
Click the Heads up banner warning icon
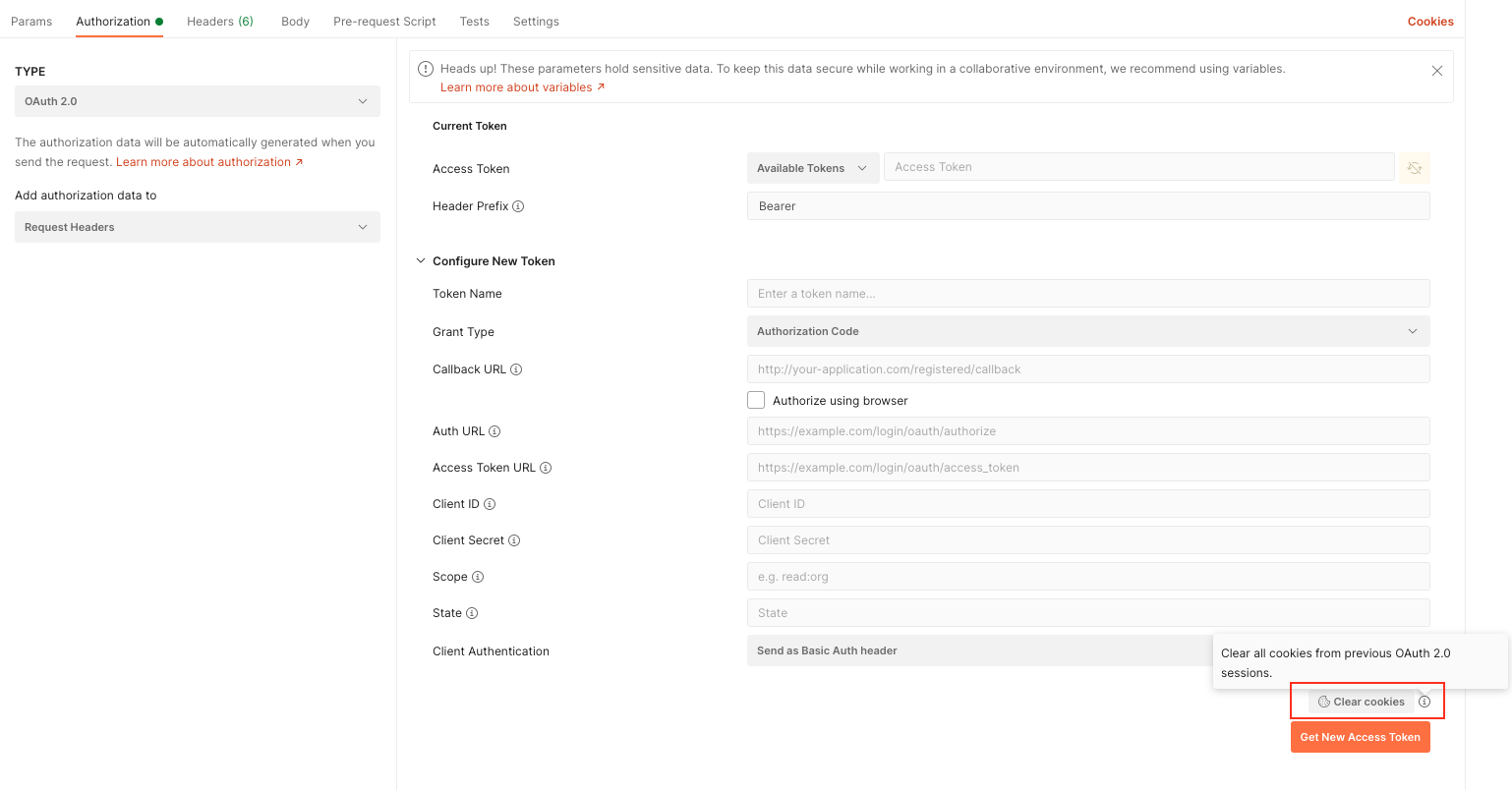point(426,69)
